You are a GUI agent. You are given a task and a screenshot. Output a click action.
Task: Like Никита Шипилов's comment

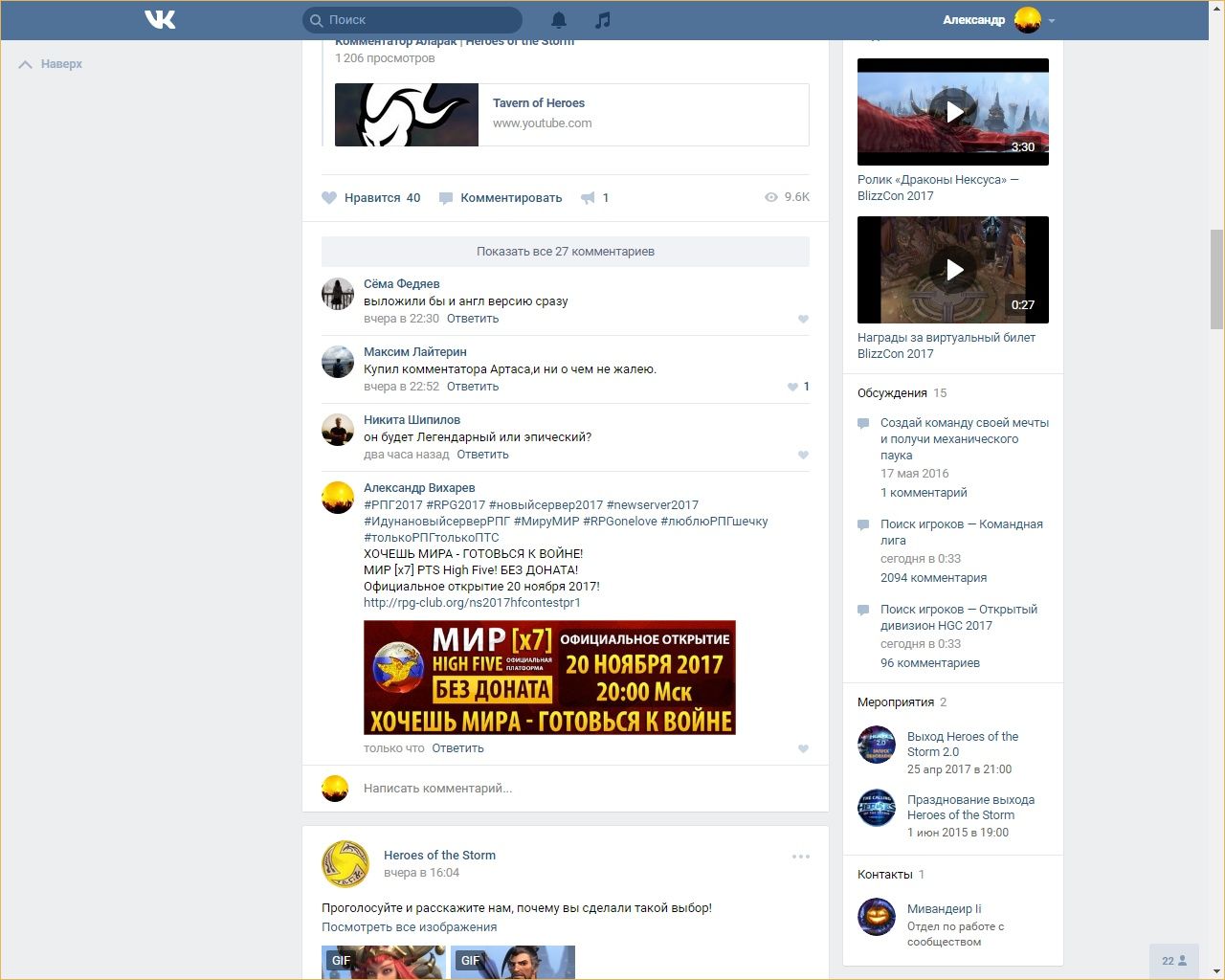[803, 456]
